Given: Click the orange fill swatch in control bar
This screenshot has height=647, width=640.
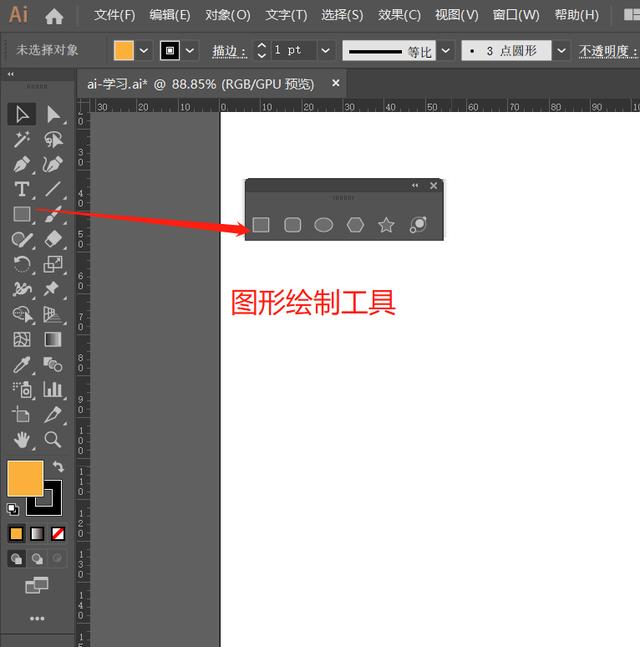Looking at the screenshot, I should 124,50.
